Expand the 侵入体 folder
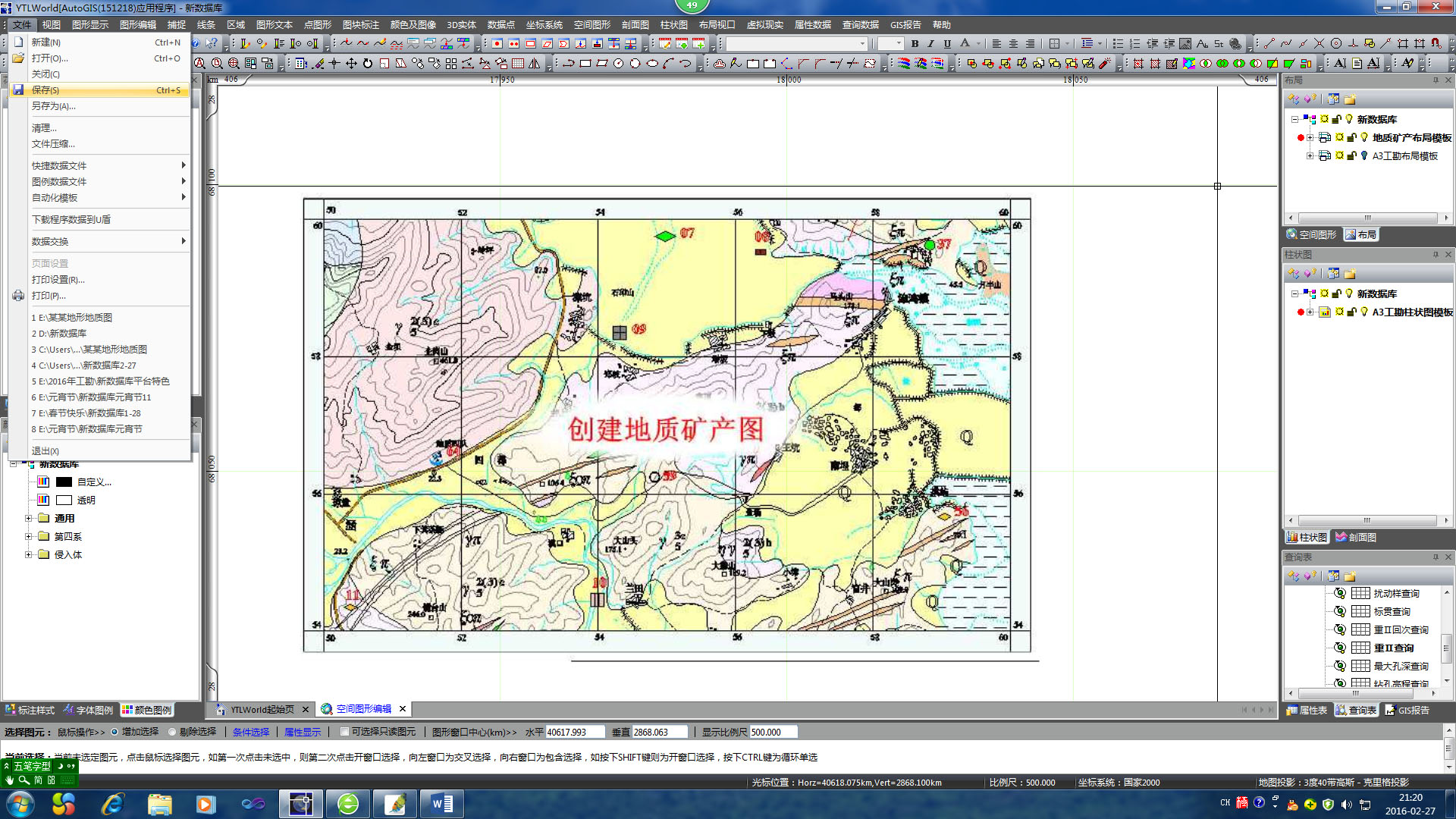The height and width of the screenshot is (819, 1456). (28, 554)
